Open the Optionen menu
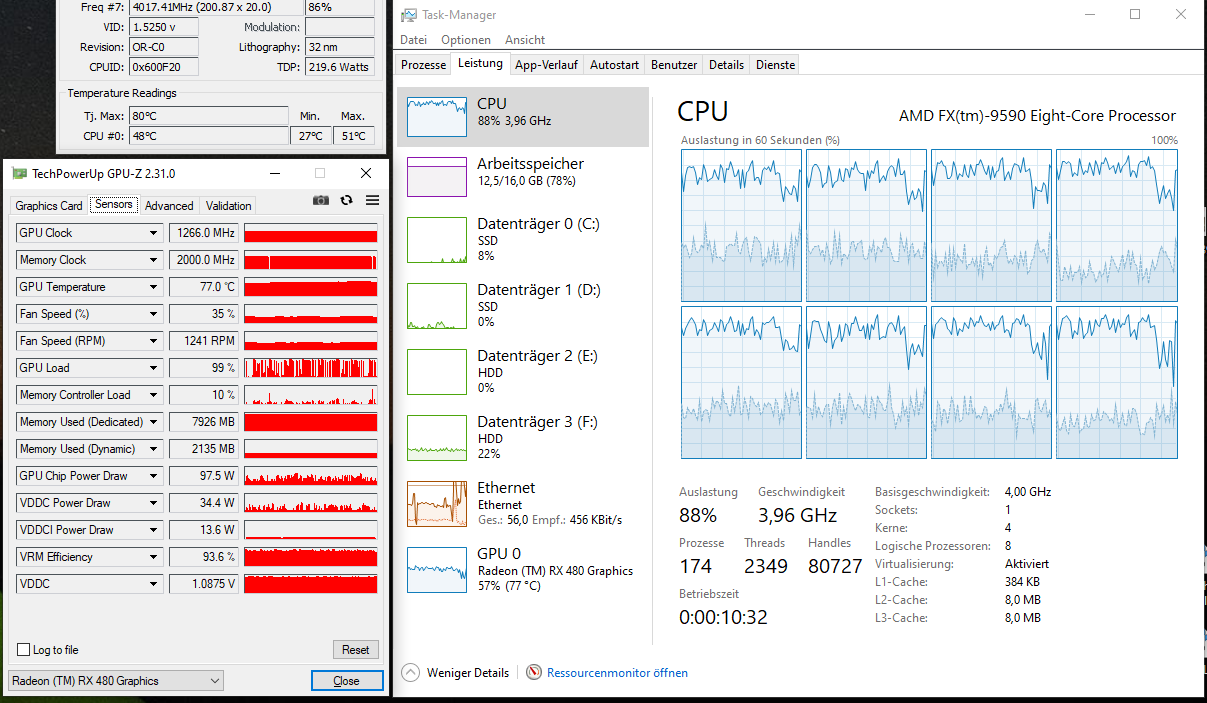This screenshot has height=703, width=1207. 466,40
